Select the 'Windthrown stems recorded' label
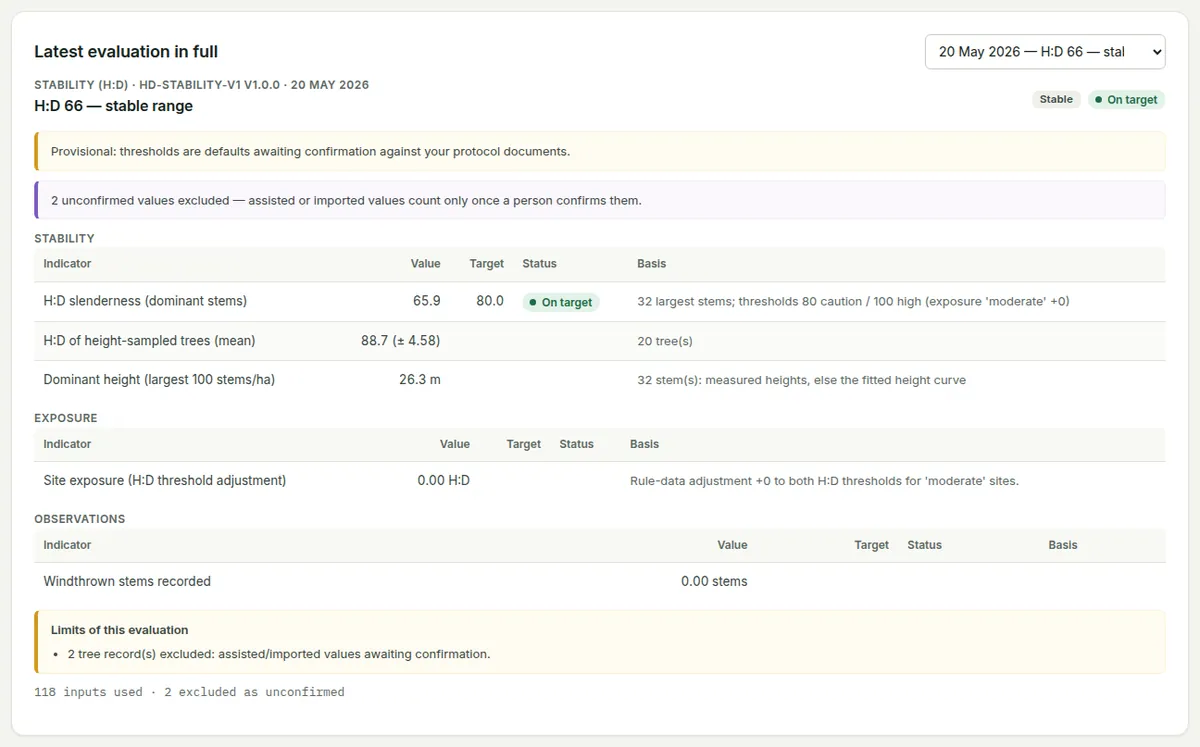 click(x=127, y=581)
